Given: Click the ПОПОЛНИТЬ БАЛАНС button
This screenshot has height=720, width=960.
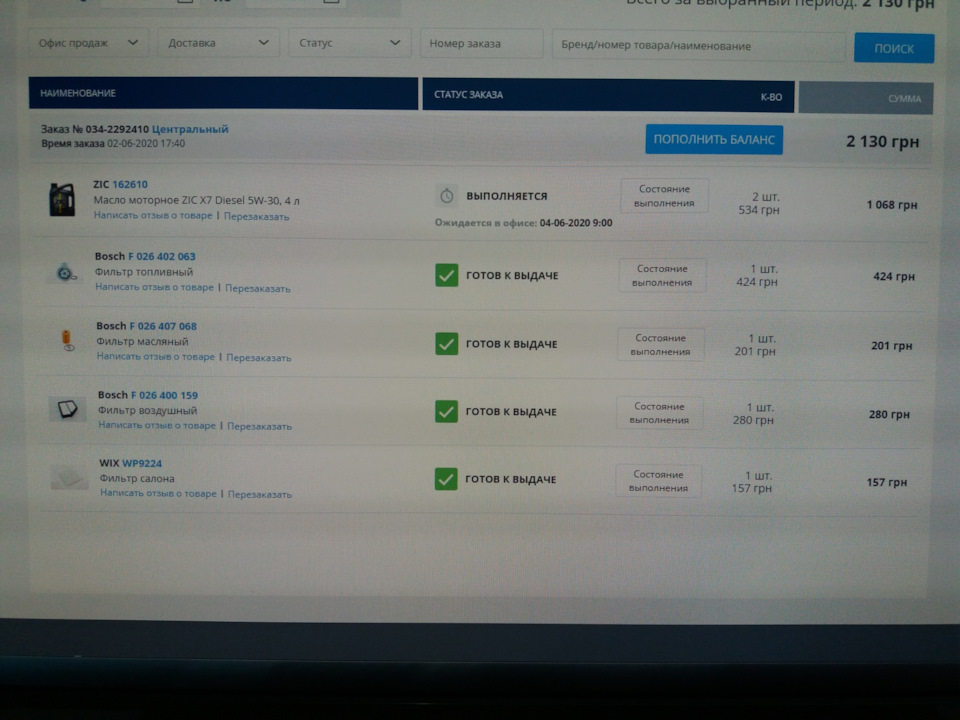Looking at the screenshot, I should (714, 140).
